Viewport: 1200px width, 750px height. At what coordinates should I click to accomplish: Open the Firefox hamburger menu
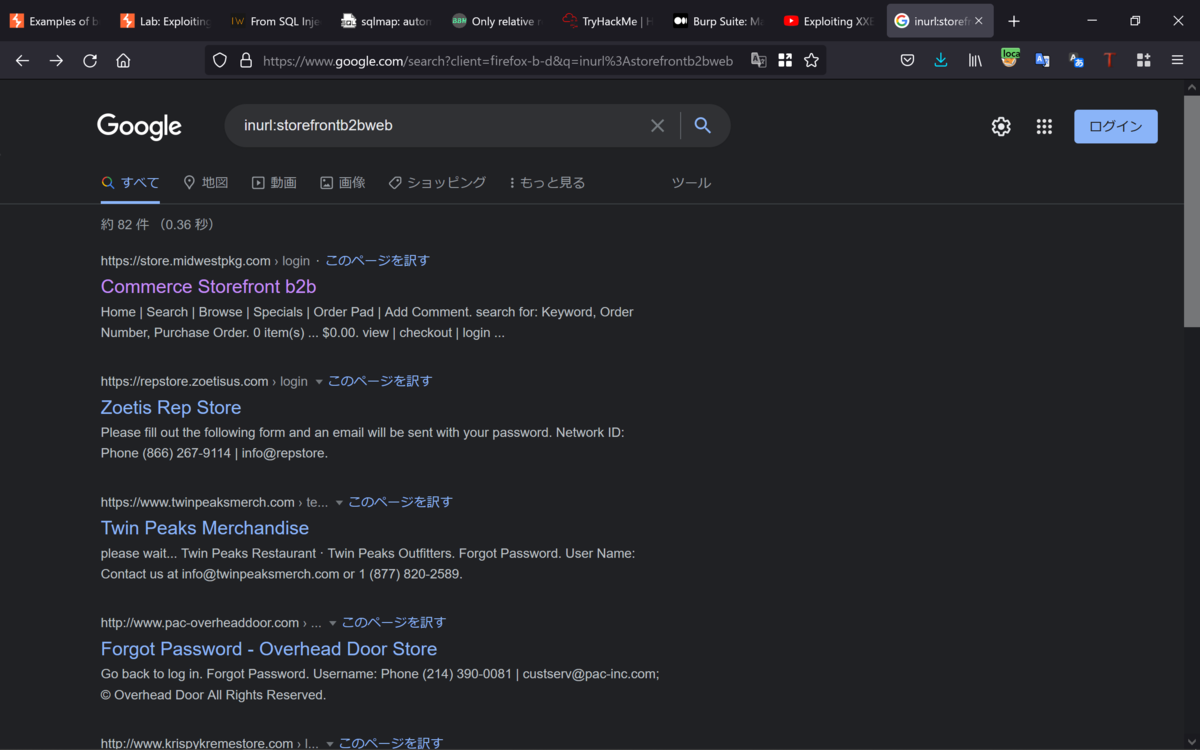tap(1177, 61)
